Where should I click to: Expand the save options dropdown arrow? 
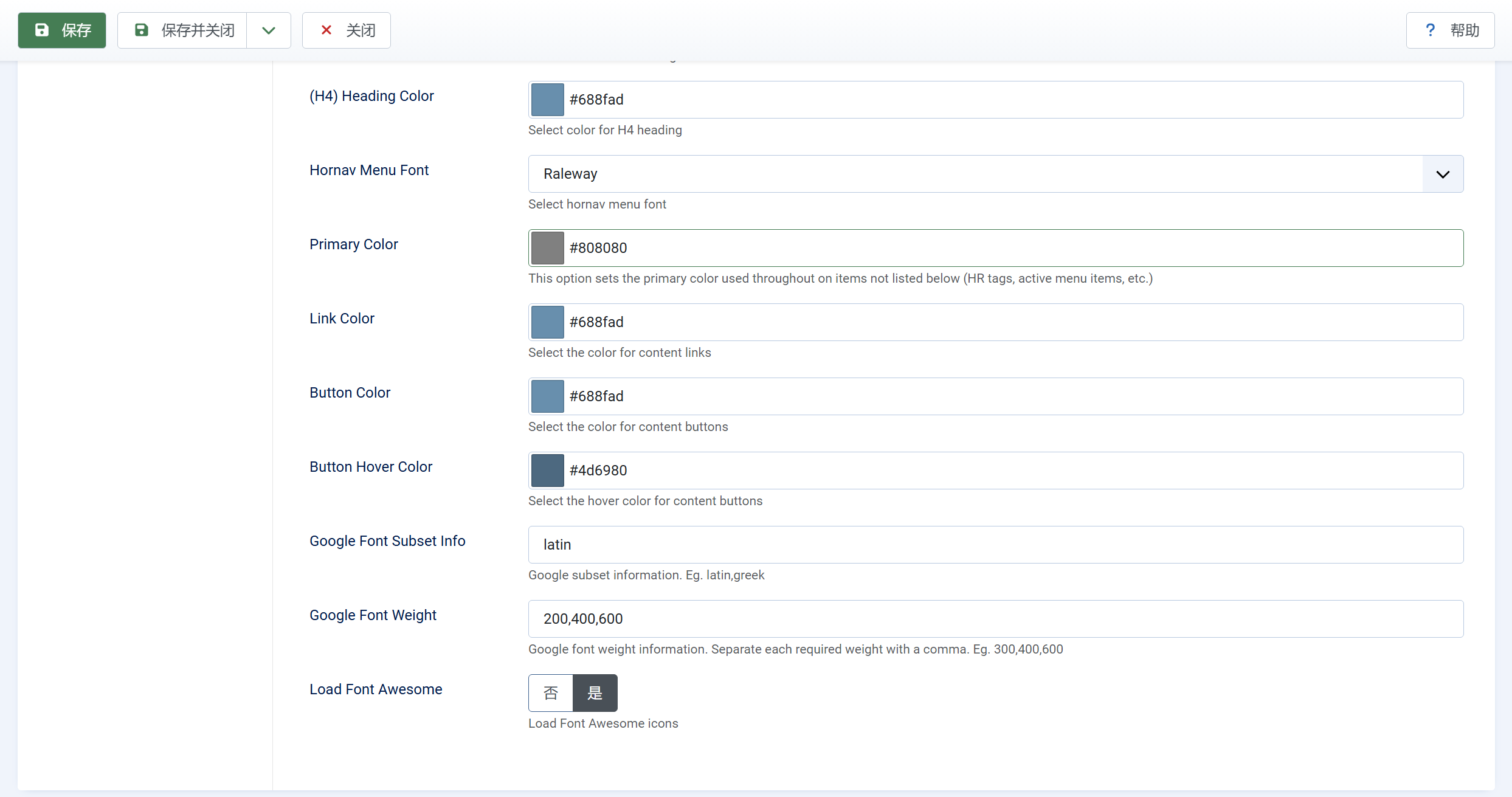[268, 30]
